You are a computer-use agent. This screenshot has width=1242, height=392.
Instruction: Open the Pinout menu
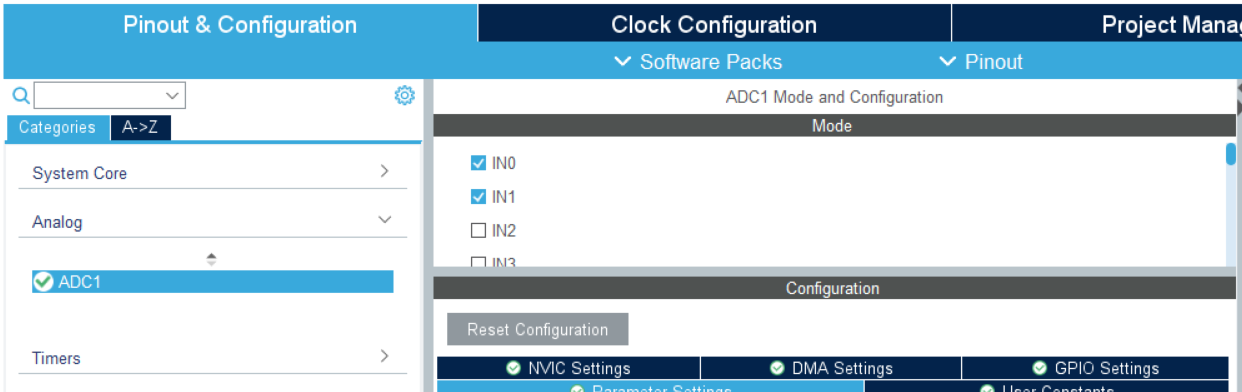point(981,62)
